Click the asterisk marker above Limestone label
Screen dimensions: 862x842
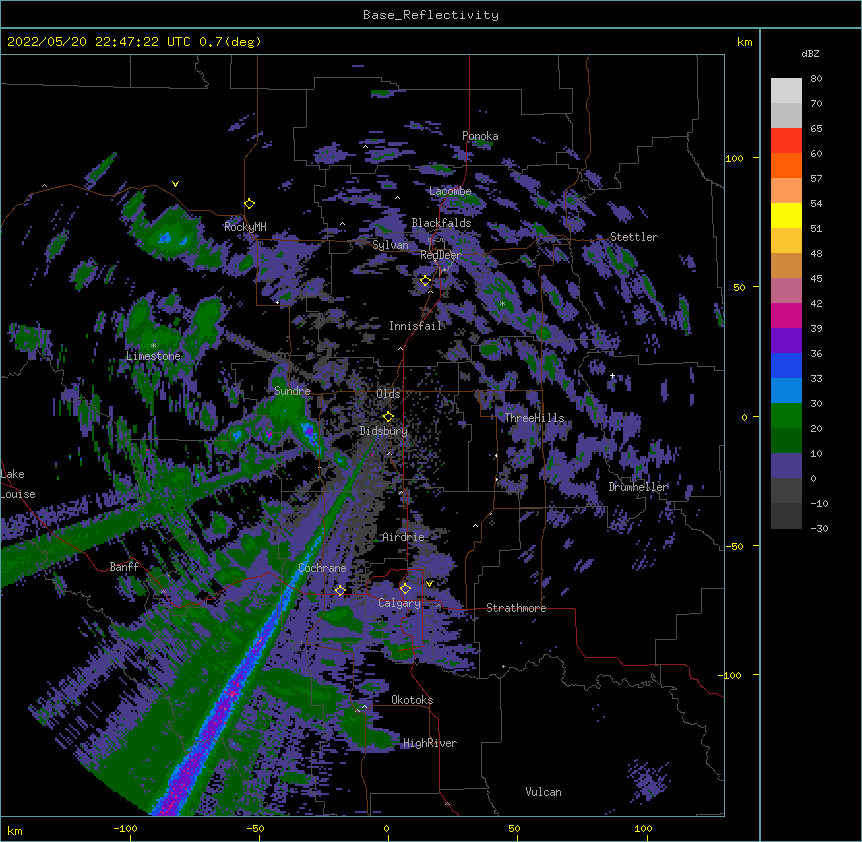[x=153, y=346]
